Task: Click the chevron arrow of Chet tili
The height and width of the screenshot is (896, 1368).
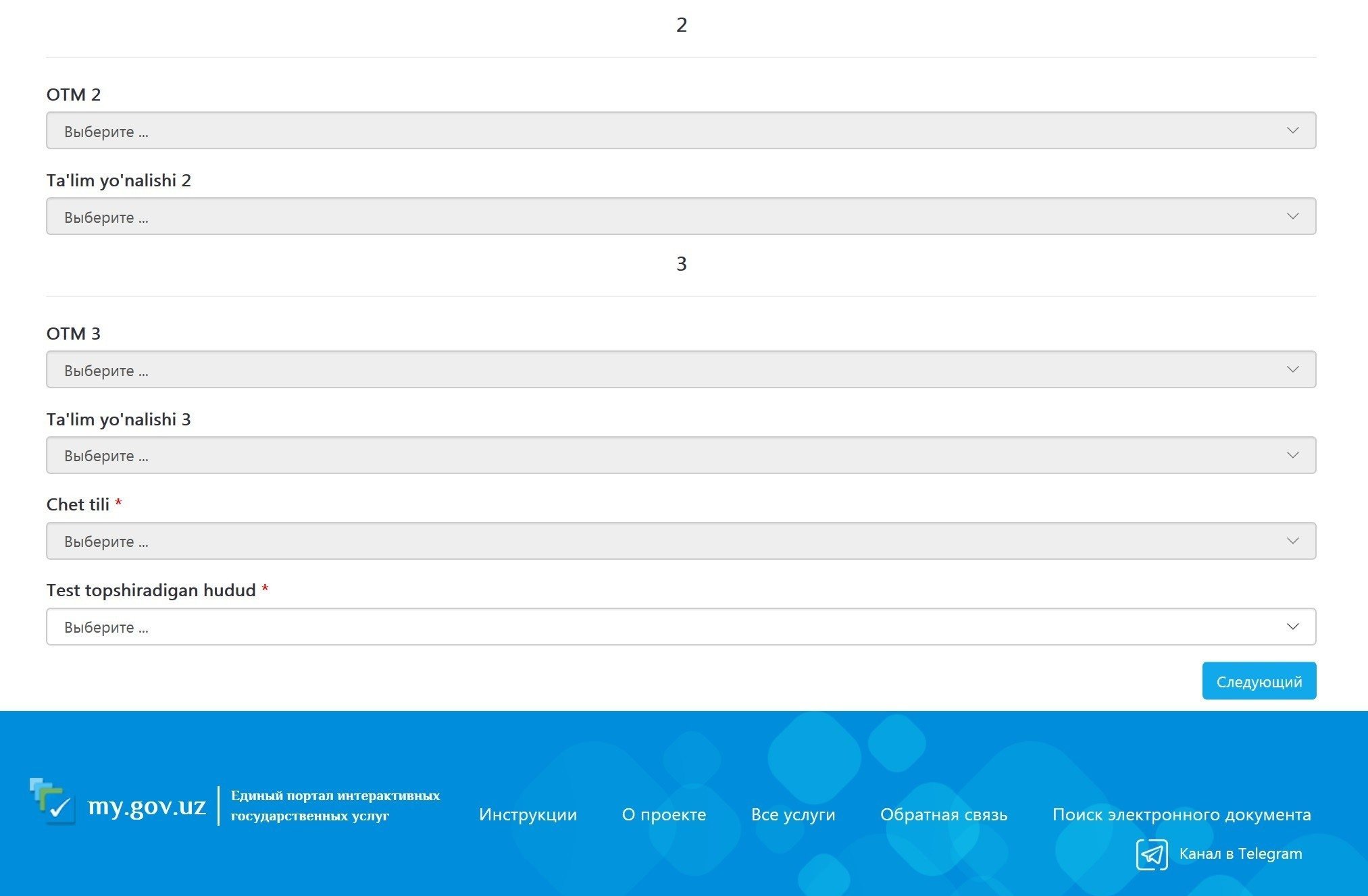Action: coord(1292,541)
